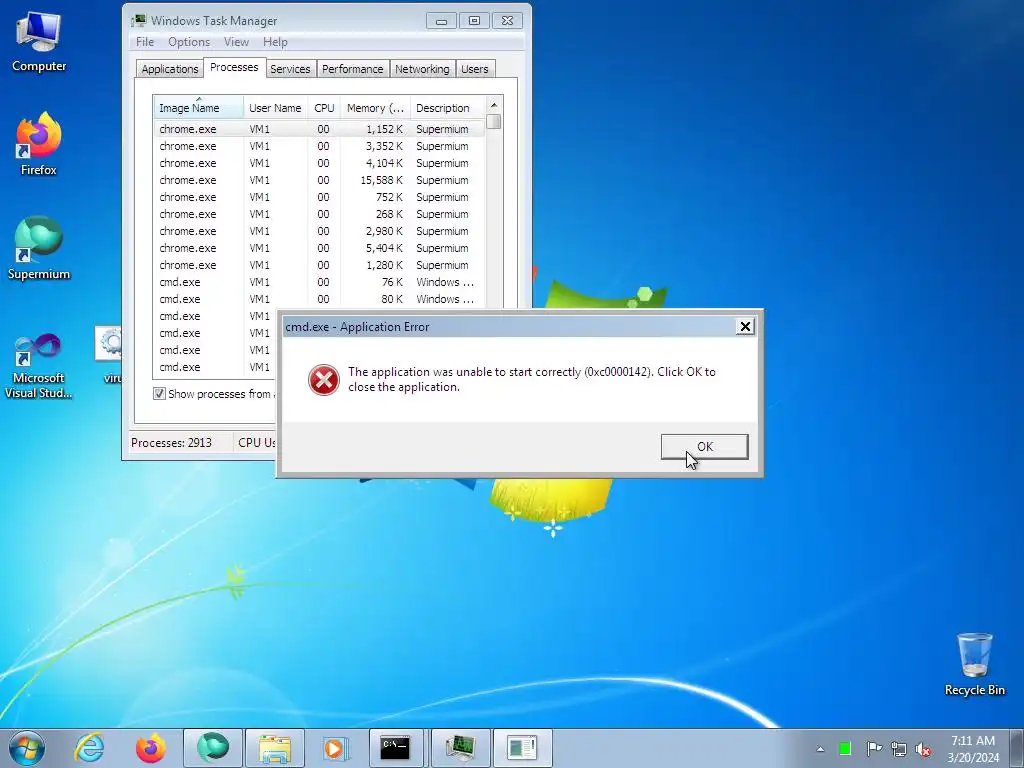Select chrome.exe row using 1,152 K memory
The image size is (1024, 768).
[320, 129]
